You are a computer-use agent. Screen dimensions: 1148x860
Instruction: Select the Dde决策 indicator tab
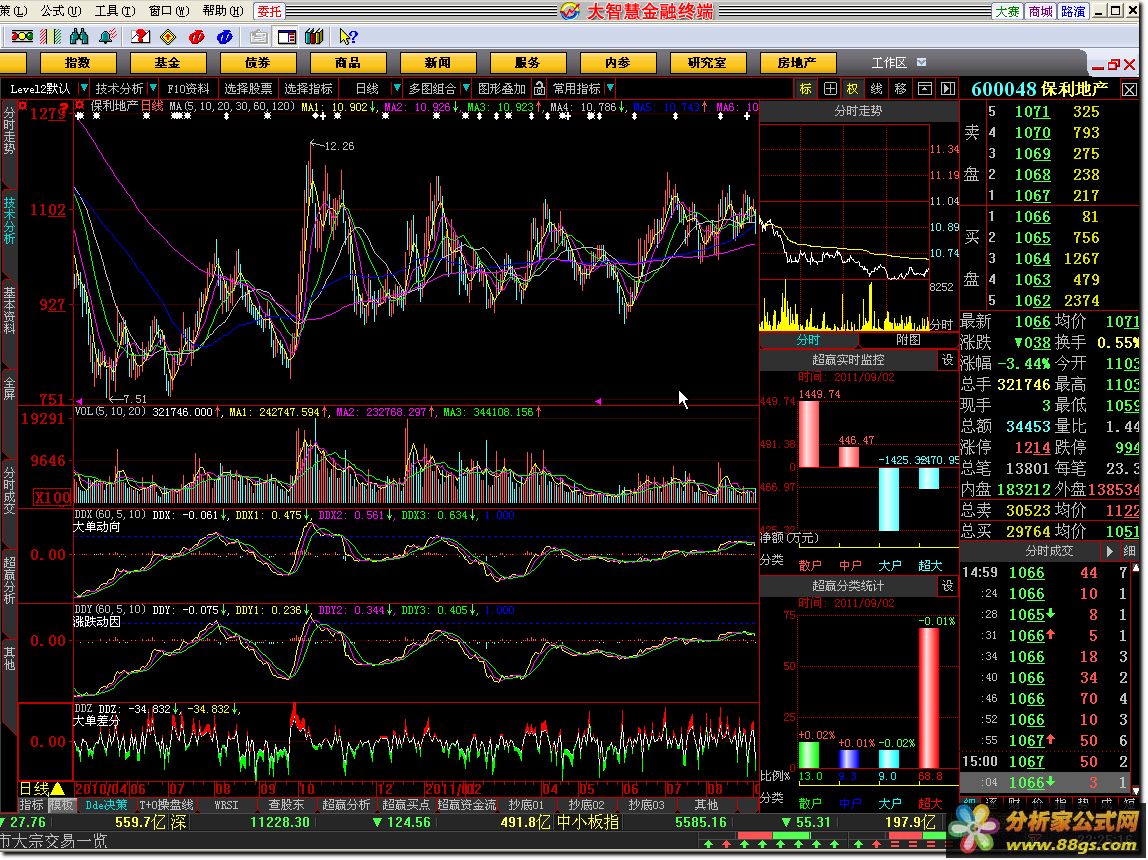106,804
